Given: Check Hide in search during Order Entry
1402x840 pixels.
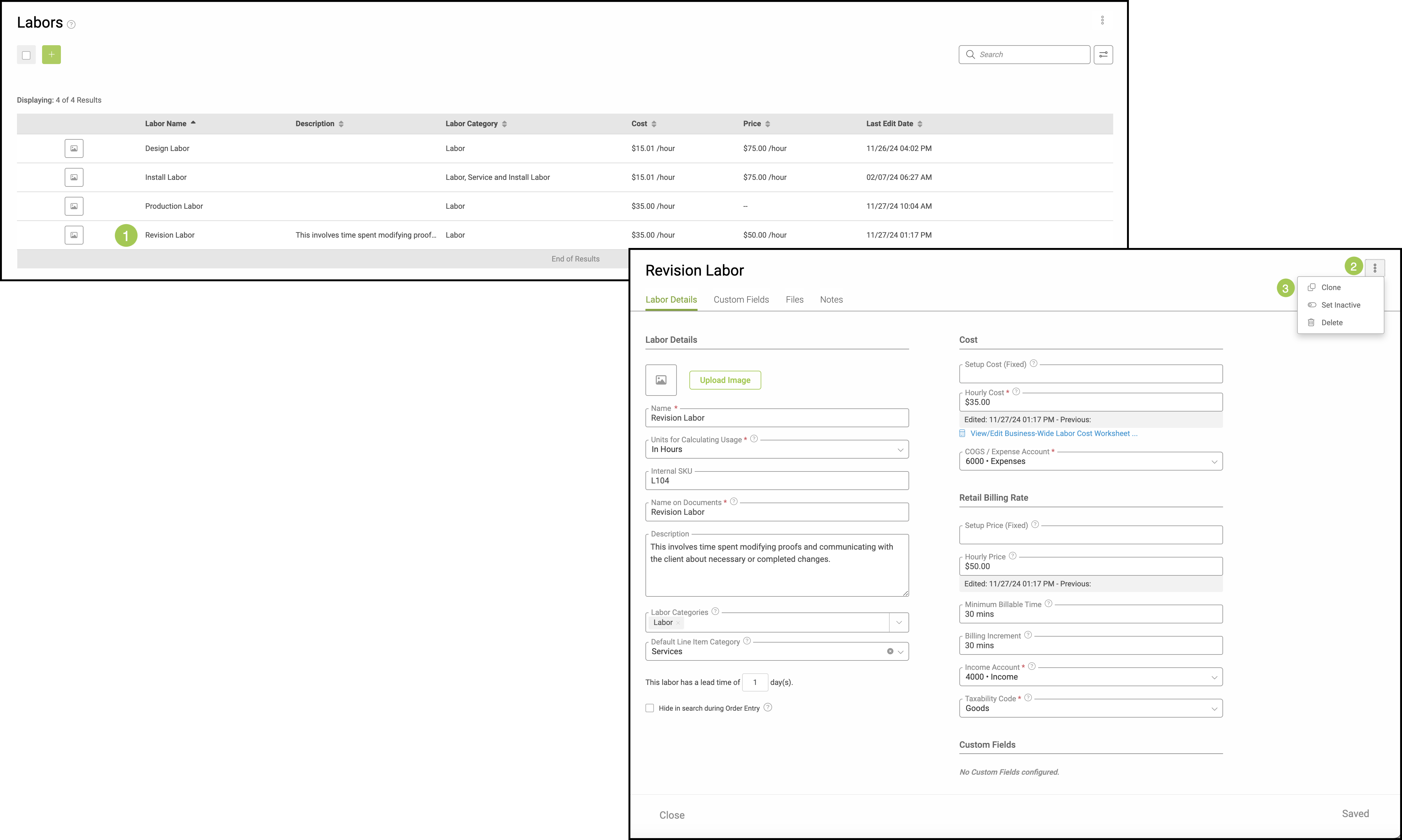Looking at the screenshot, I should [x=650, y=708].
